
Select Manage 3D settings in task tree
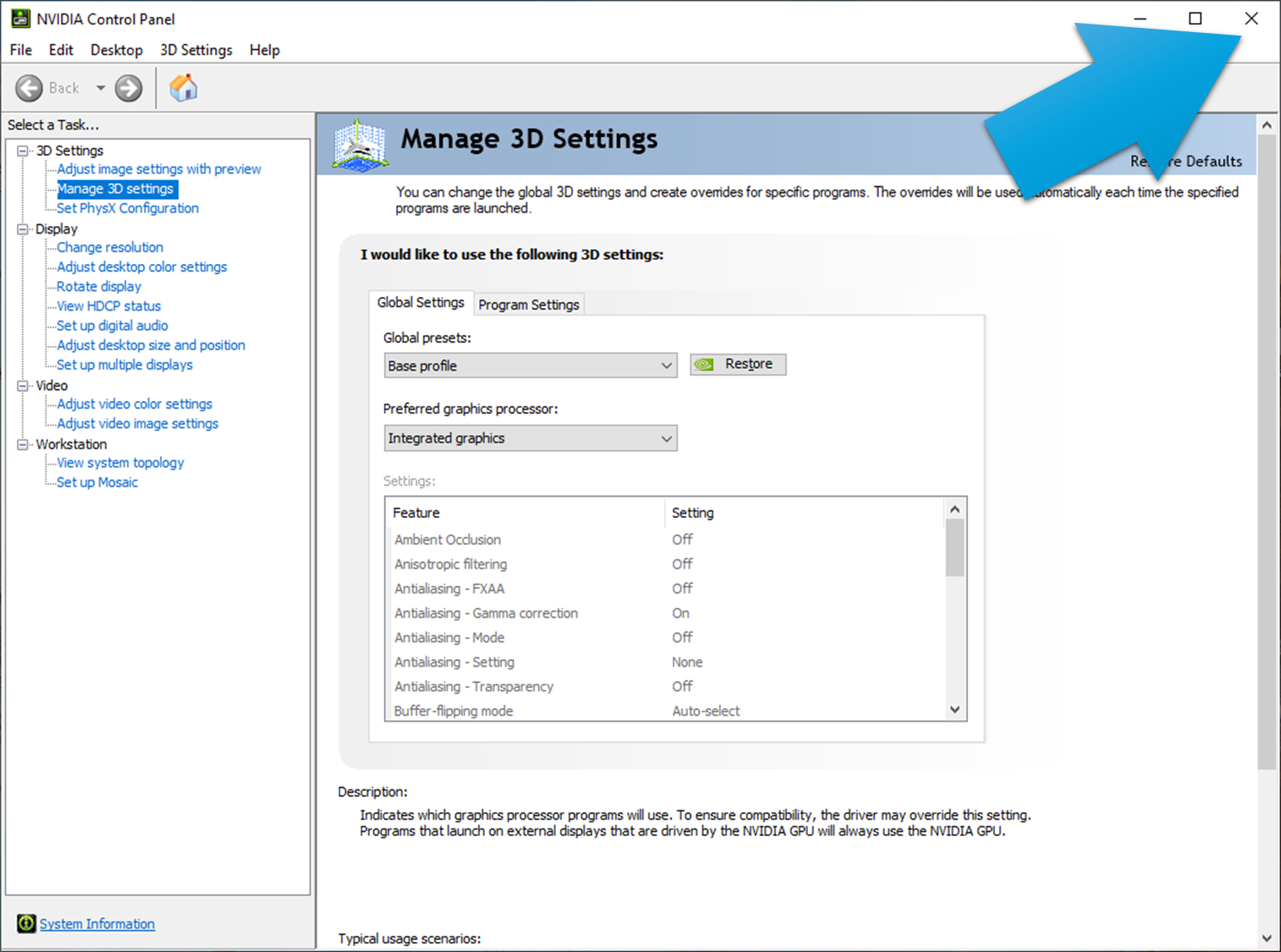(116, 189)
